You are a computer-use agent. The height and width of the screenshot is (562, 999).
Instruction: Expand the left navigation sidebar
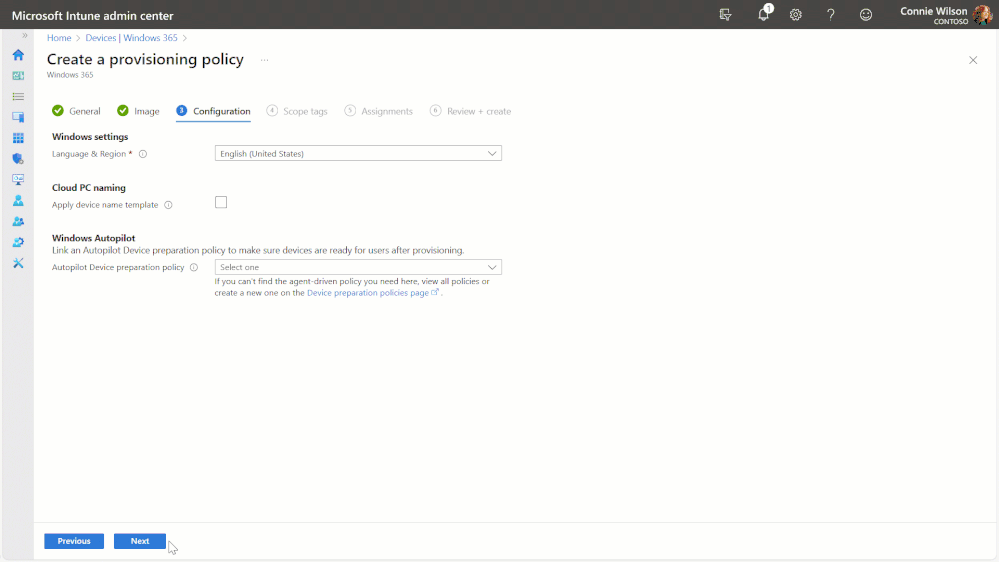25,36
